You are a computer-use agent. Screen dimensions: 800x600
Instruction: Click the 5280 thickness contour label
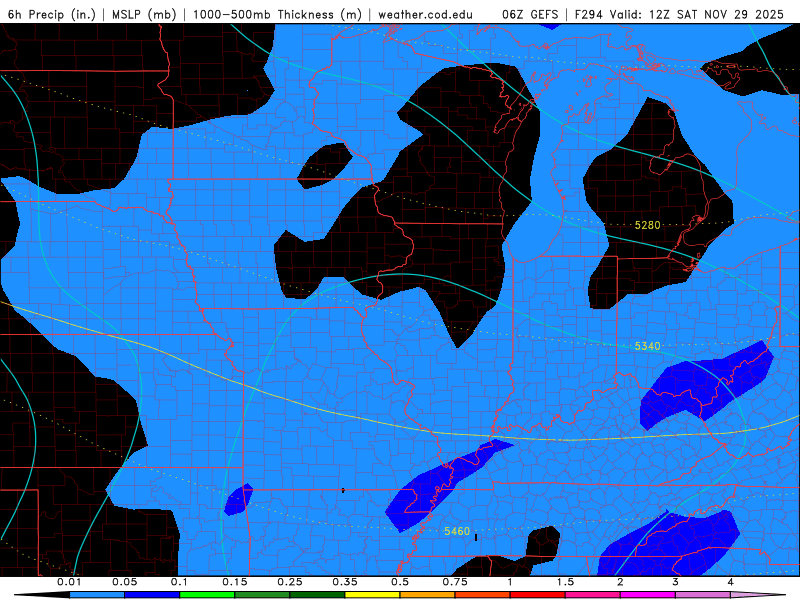tap(647, 225)
